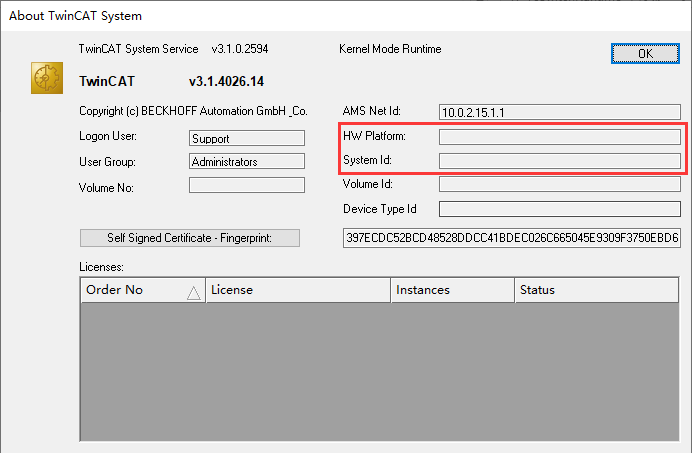Click the empty System Id field
The image size is (692, 453).
[560, 161]
